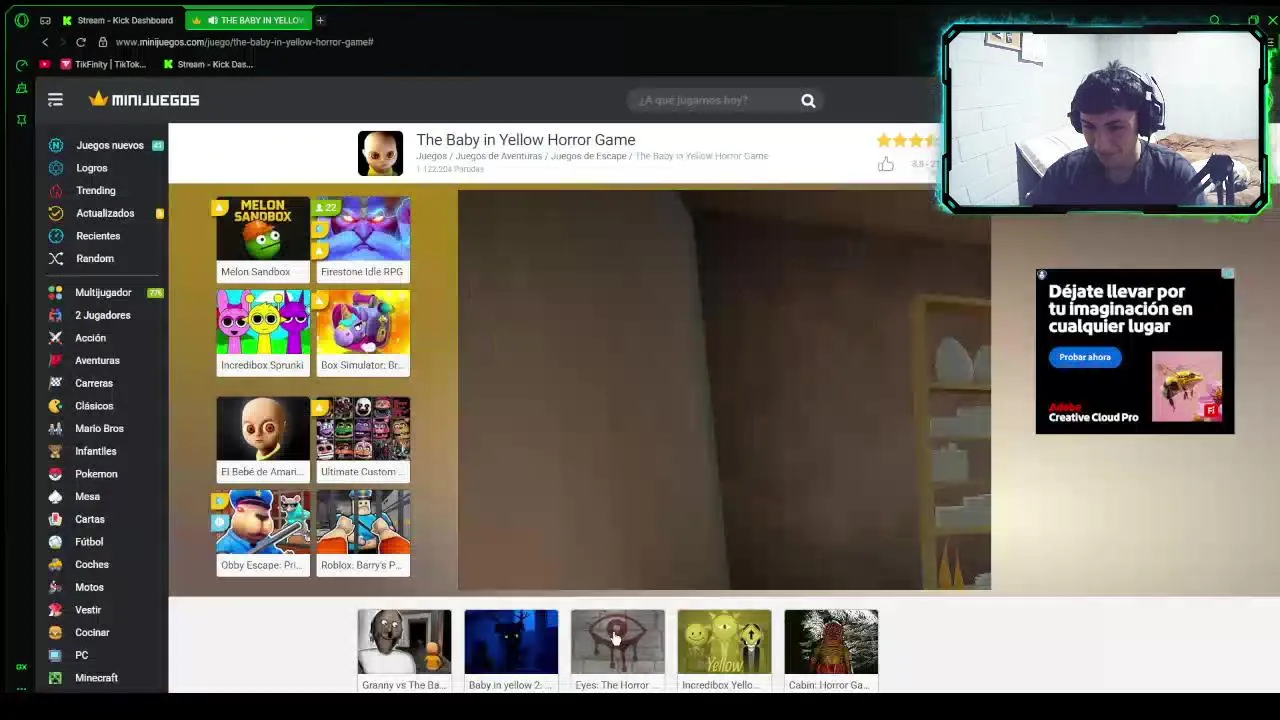1280x720 pixels.
Task: Click Probar ahora in the Adobe ad
Action: (1085, 357)
